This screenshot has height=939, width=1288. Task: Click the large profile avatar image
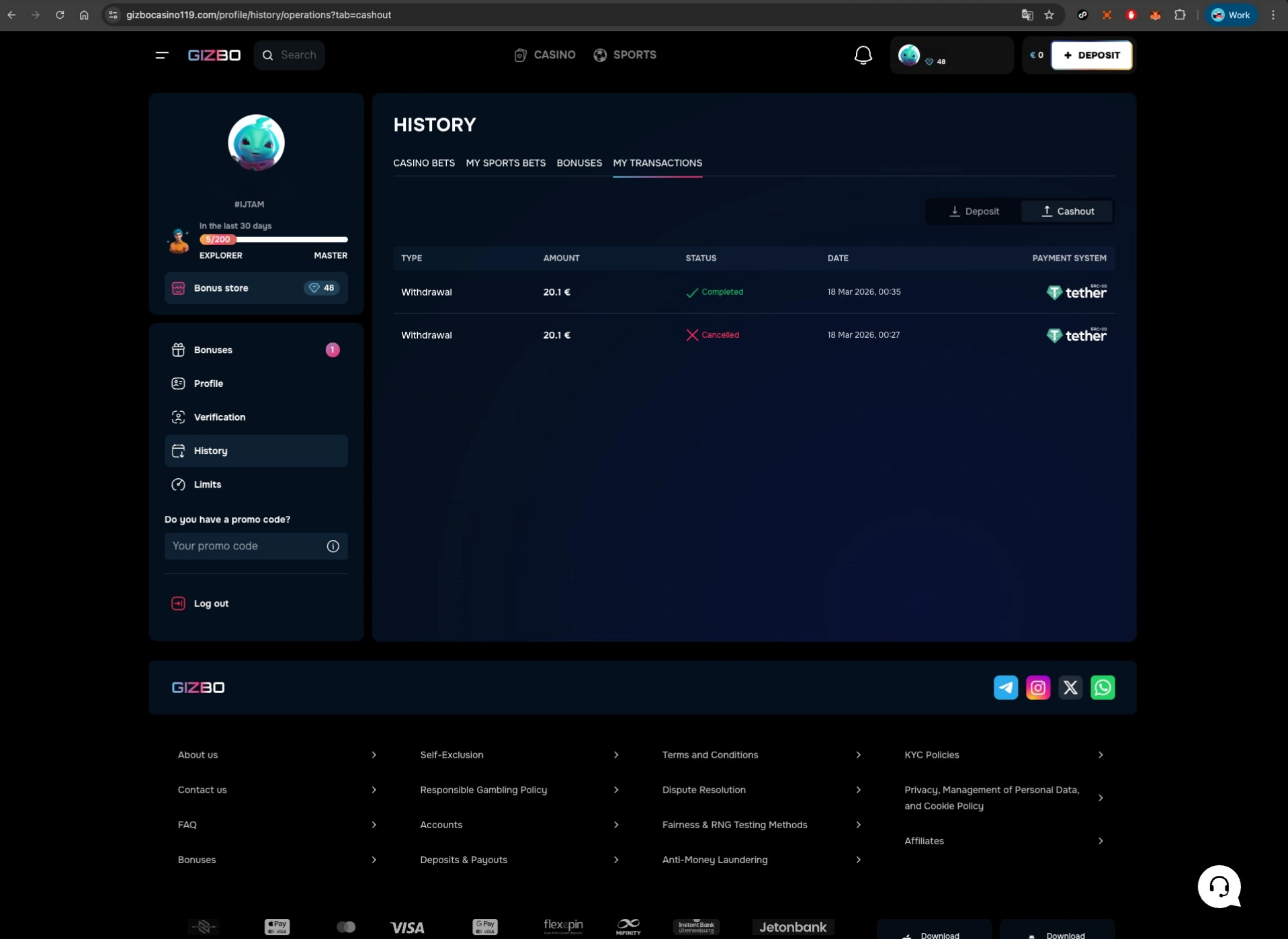(x=256, y=142)
